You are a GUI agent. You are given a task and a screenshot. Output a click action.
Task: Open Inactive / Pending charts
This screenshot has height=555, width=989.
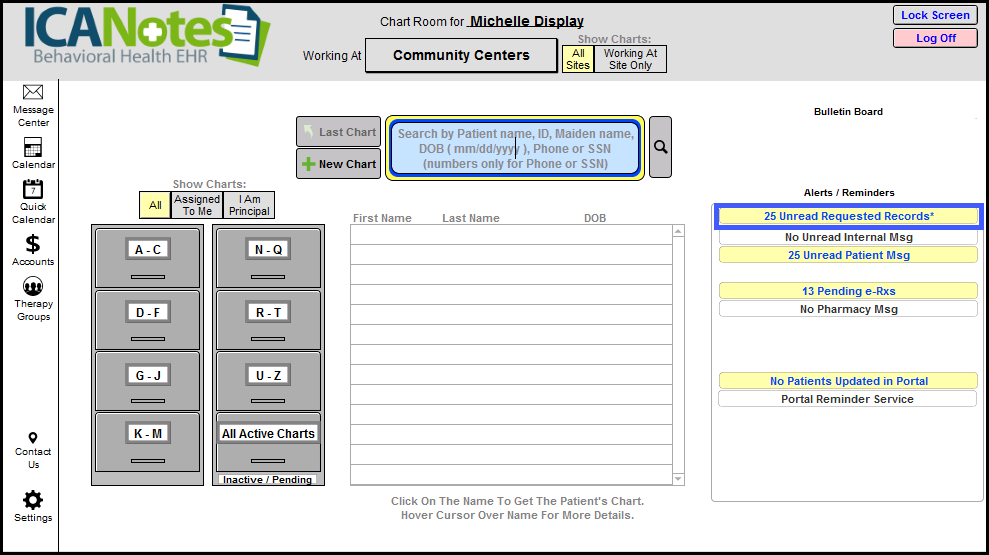(x=267, y=479)
